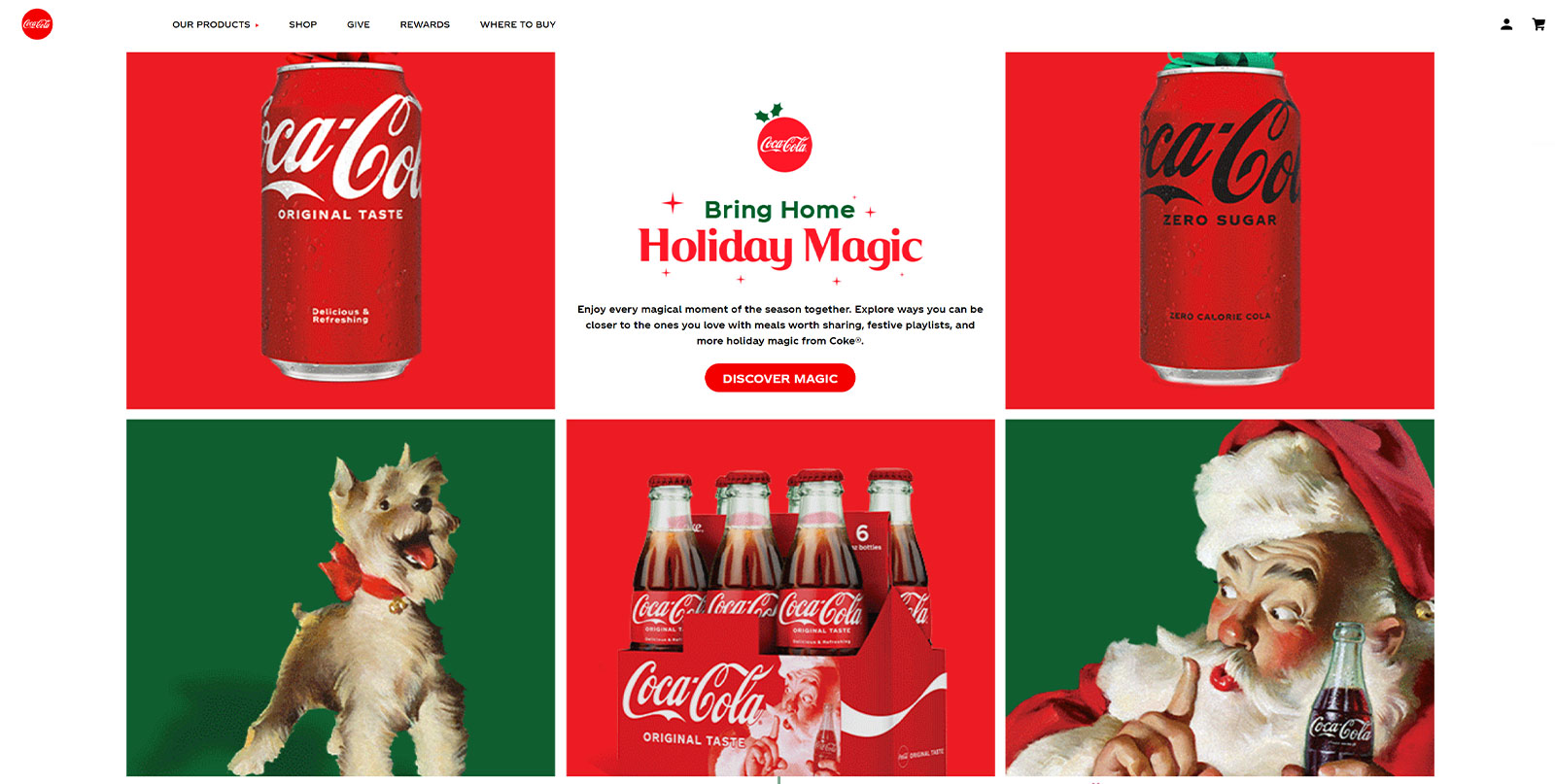Select the Original Taste can image

(x=340, y=230)
